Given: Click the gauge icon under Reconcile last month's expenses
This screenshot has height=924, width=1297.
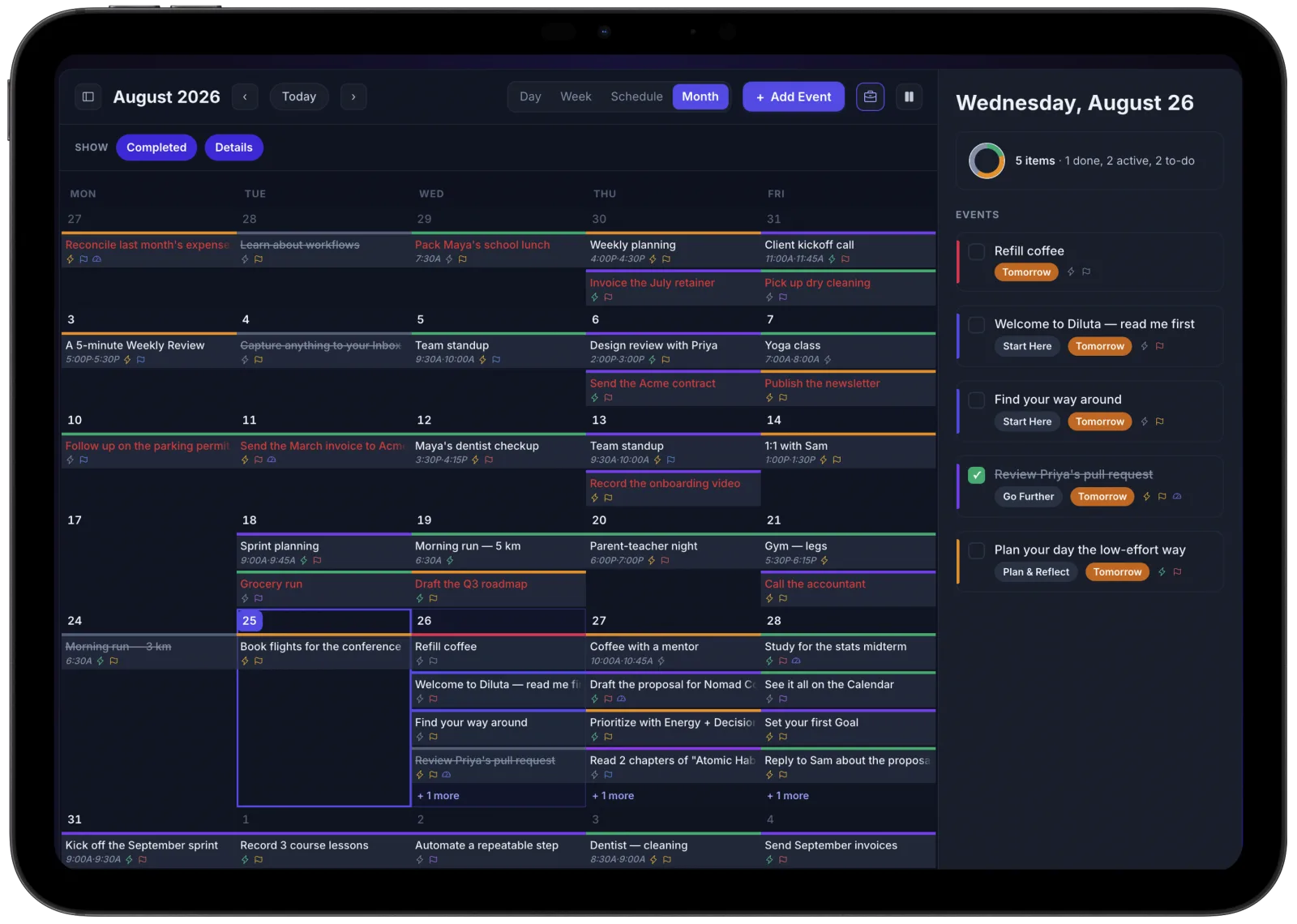Looking at the screenshot, I should (97, 259).
